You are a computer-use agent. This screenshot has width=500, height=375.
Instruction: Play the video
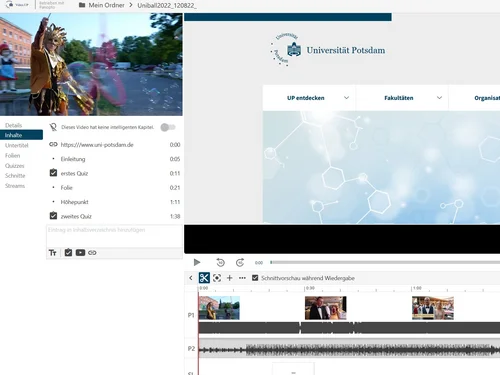197,262
